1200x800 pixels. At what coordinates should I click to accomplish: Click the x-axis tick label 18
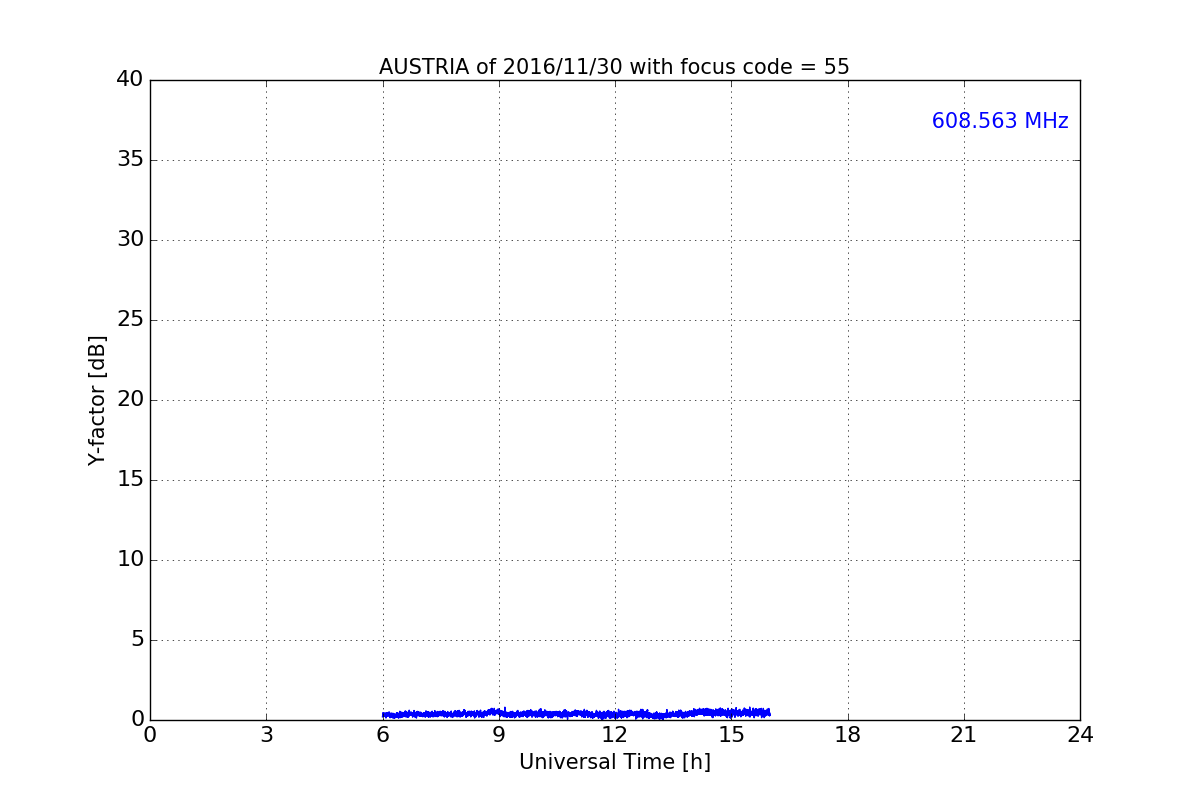coord(848,735)
